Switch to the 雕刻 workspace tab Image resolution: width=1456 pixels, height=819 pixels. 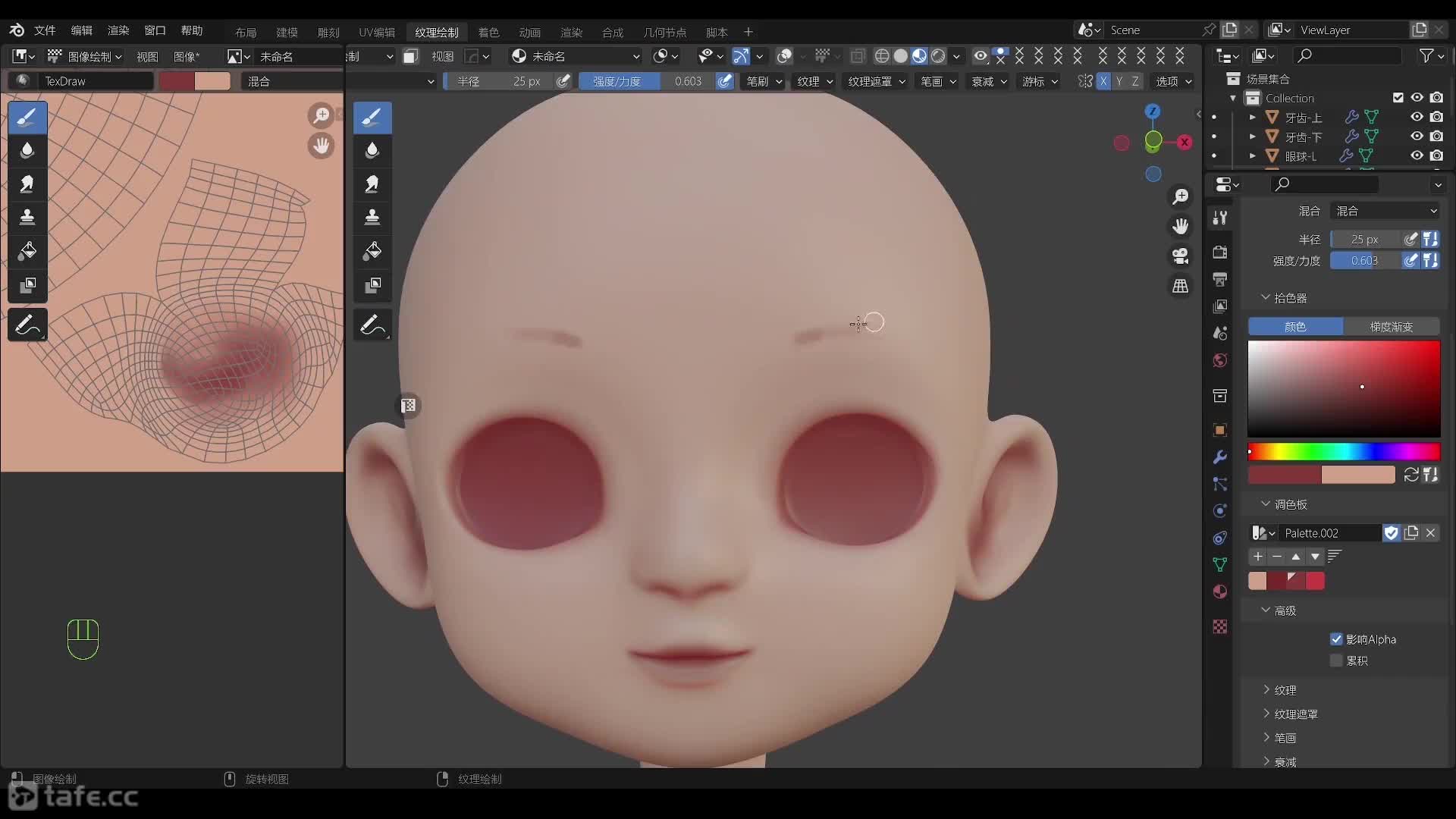[x=328, y=32]
